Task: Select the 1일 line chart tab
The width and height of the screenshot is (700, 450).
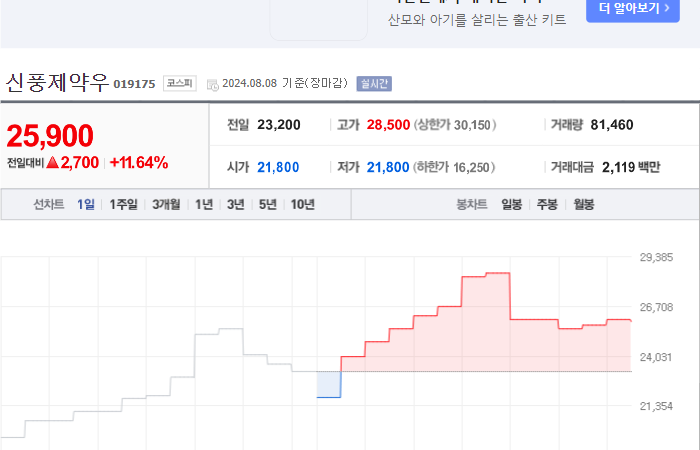Action: click(86, 204)
